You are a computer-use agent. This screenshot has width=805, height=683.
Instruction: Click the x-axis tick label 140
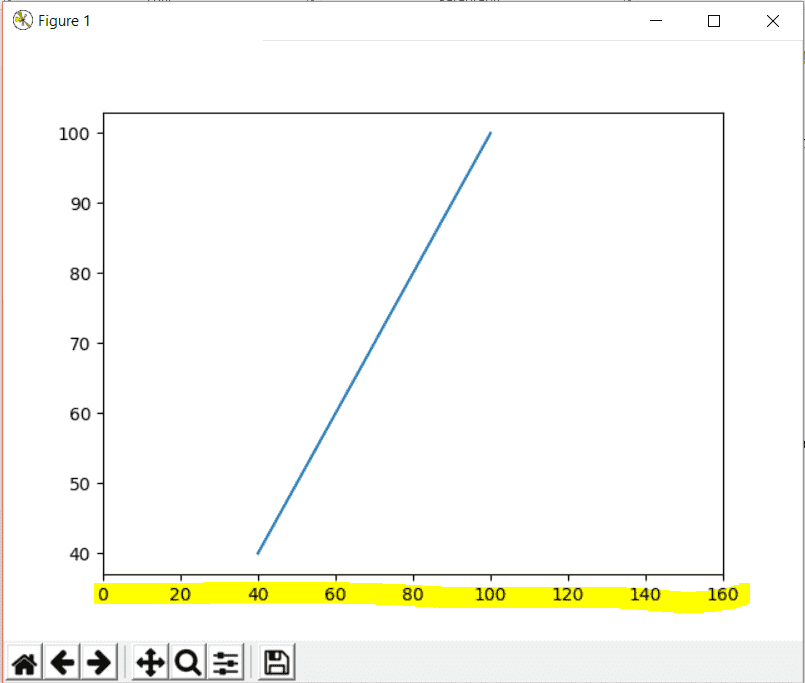(x=645, y=595)
